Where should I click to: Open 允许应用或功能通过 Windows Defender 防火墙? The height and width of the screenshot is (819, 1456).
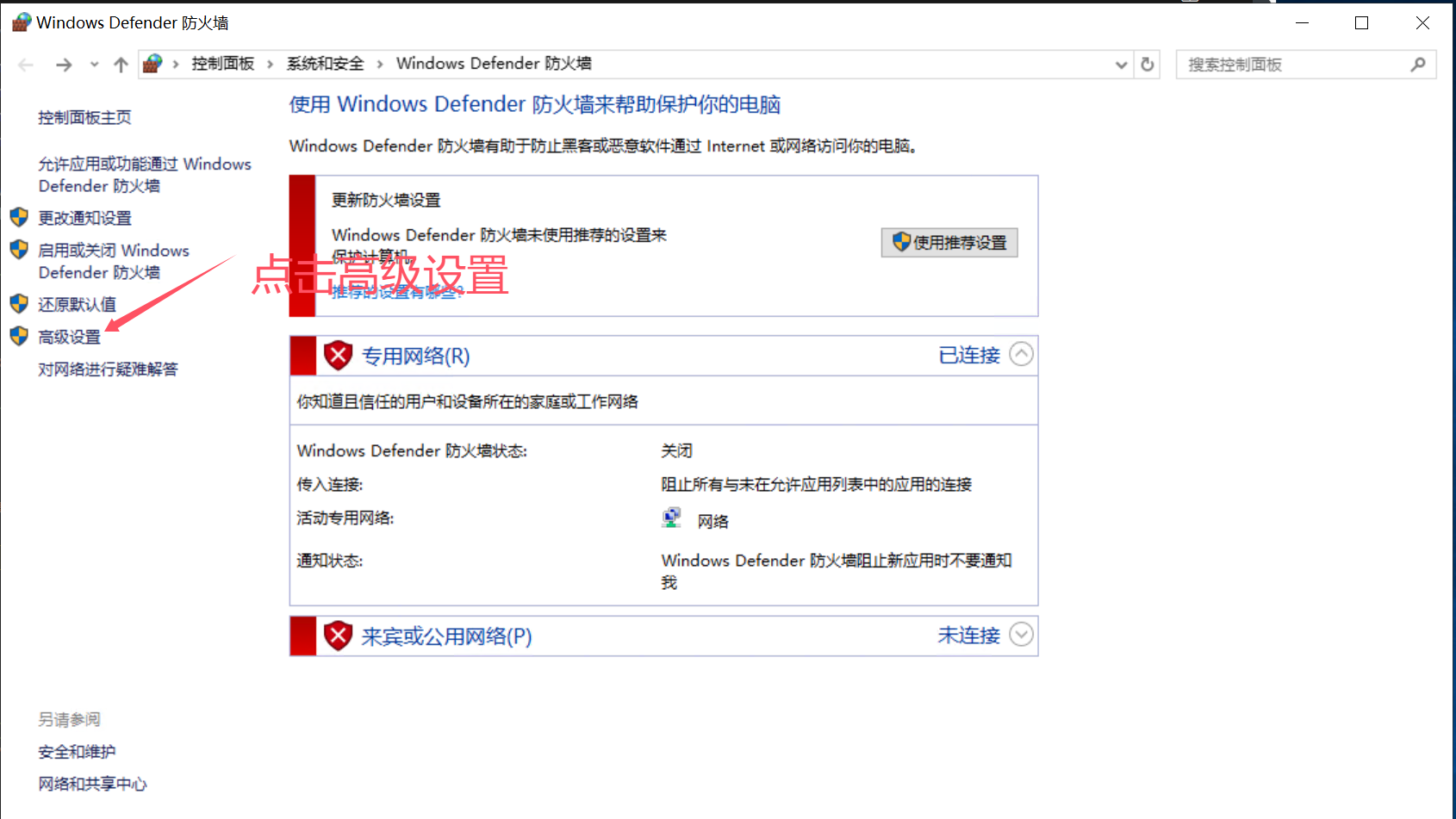pos(145,175)
